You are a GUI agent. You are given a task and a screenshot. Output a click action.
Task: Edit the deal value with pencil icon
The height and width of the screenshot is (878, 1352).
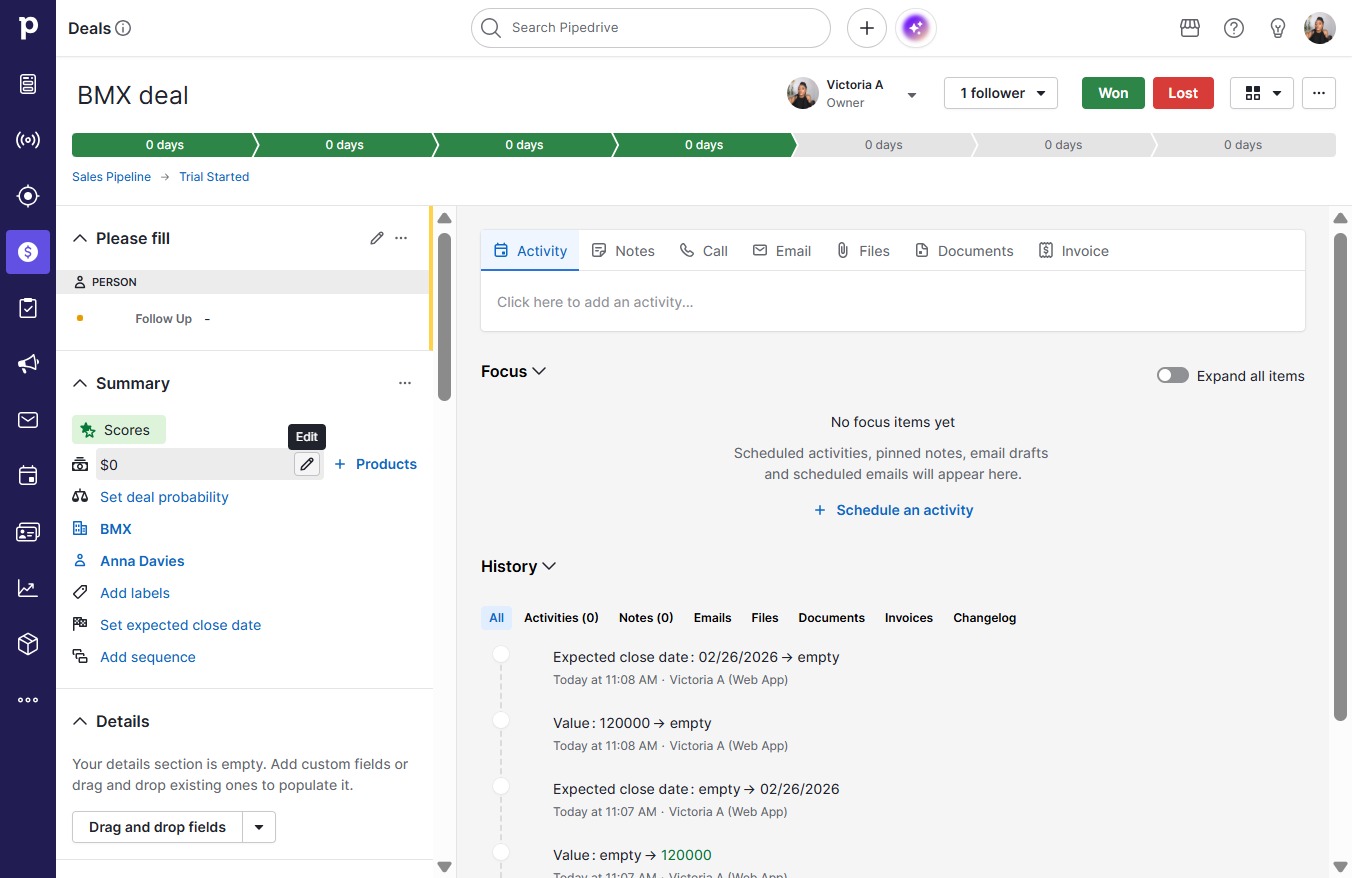[307, 464]
